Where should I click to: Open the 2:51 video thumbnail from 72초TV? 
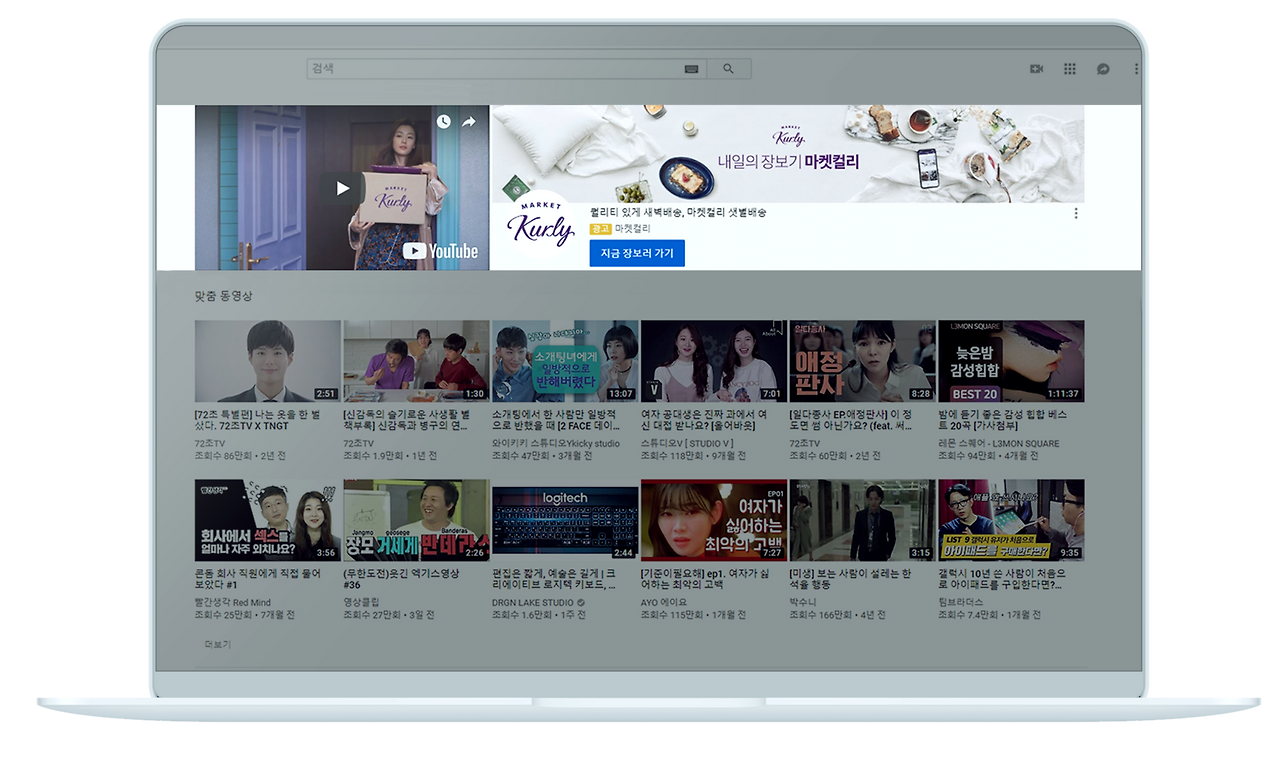(x=267, y=361)
